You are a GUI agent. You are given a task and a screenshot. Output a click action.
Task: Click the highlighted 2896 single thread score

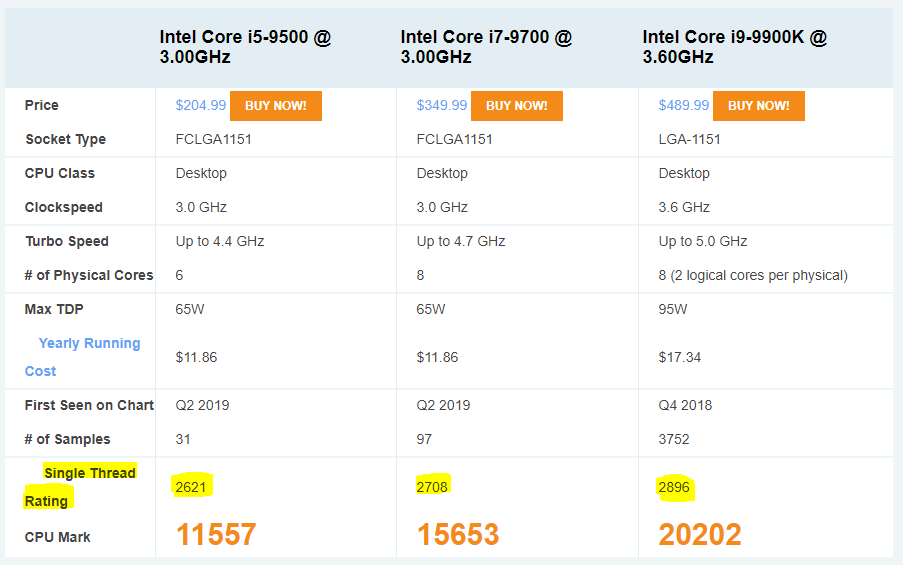coord(675,487)
